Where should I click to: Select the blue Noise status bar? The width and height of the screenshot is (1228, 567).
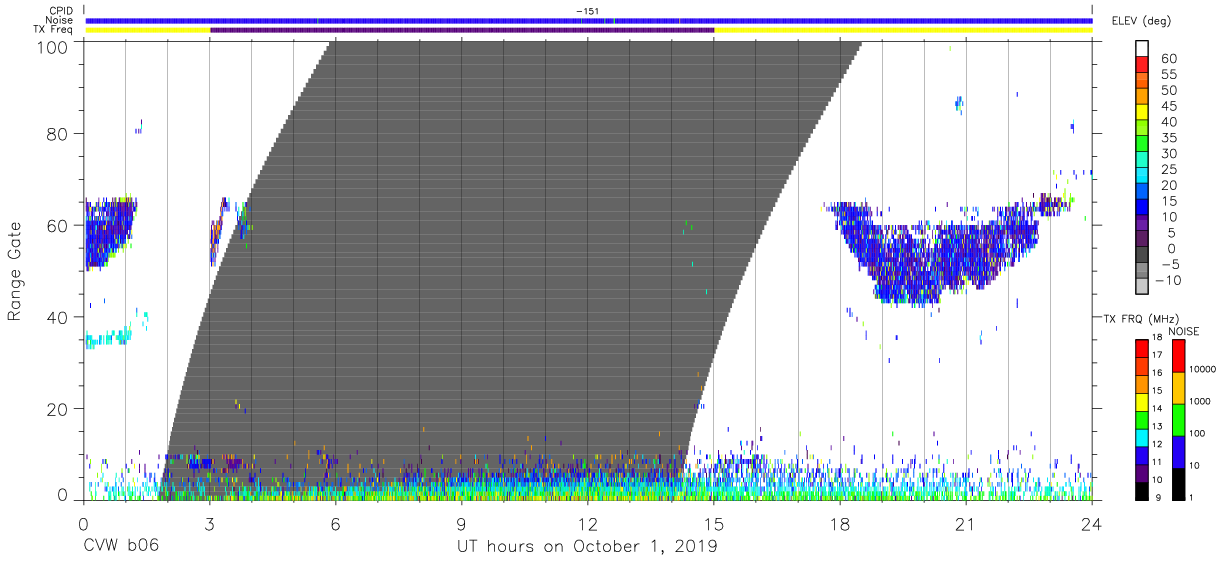(x=588, y=20)
